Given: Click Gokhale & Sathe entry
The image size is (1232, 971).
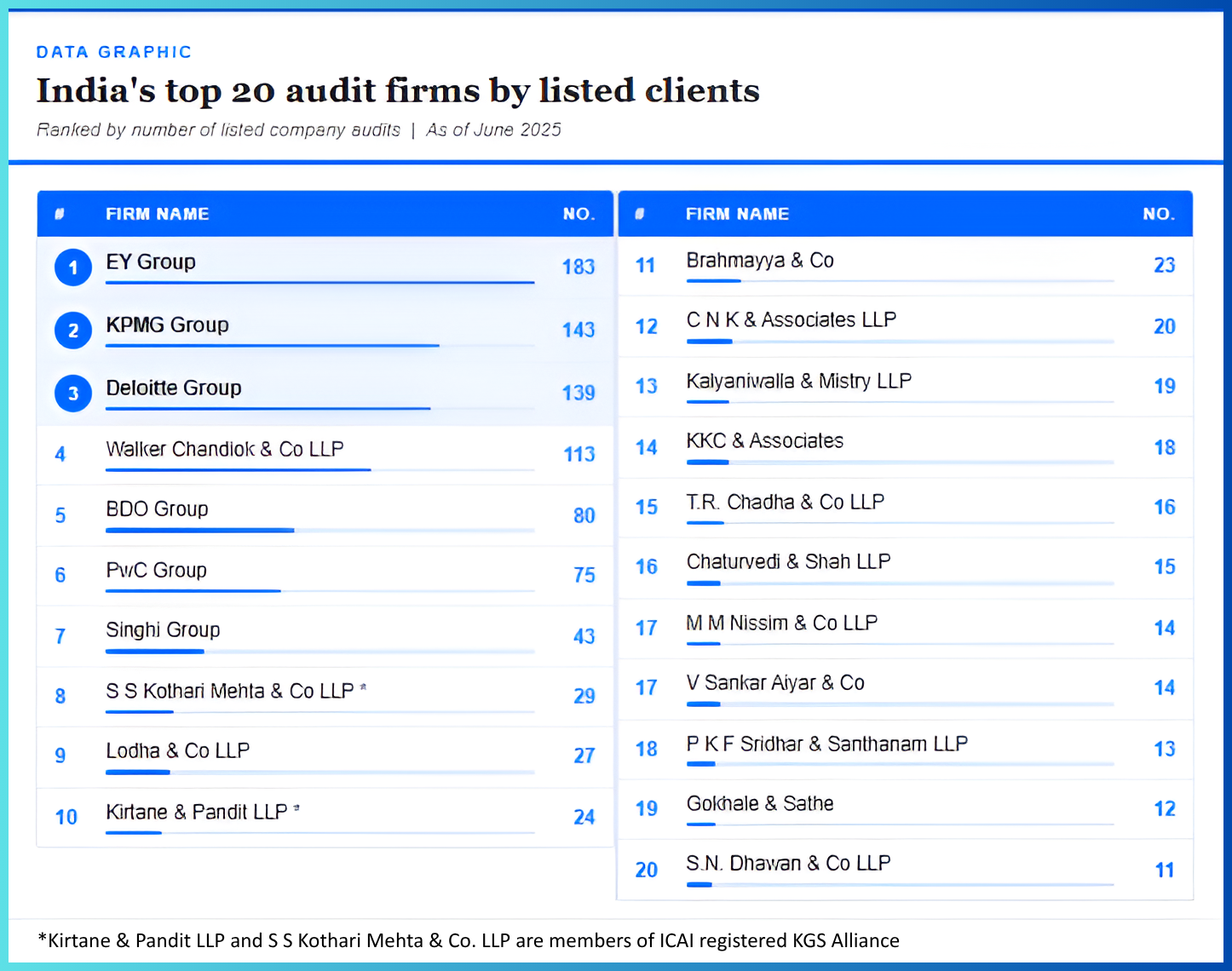Looking at the screenshot, I should 760,804.
